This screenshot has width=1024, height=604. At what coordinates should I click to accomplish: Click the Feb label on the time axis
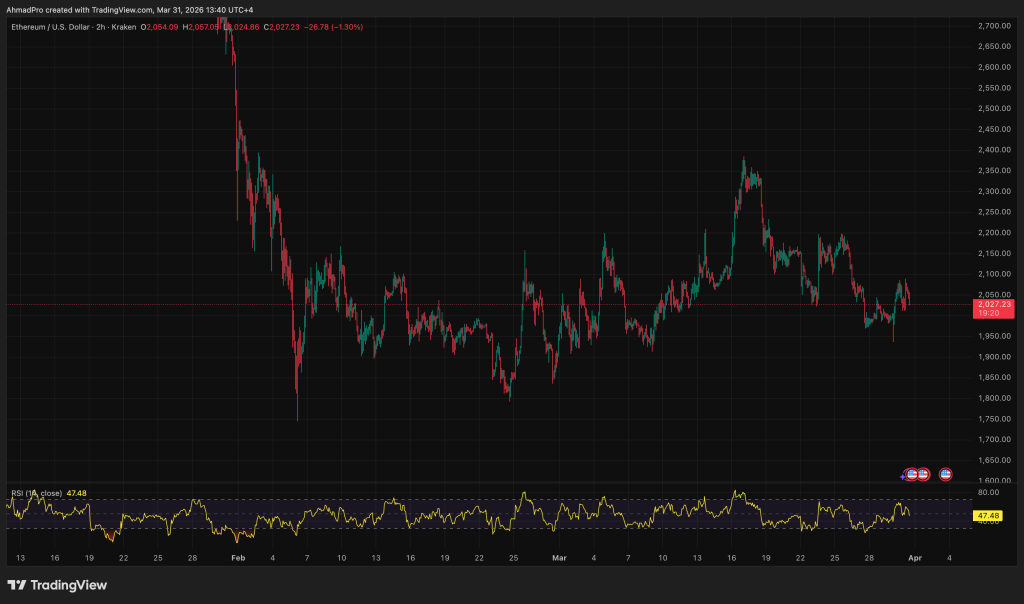click(x=237, y=558)
